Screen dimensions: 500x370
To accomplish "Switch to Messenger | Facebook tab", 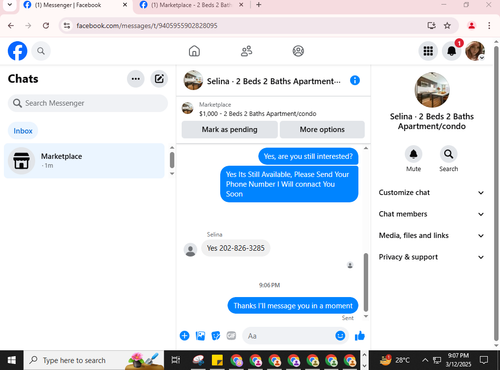I will click(75, 5).
